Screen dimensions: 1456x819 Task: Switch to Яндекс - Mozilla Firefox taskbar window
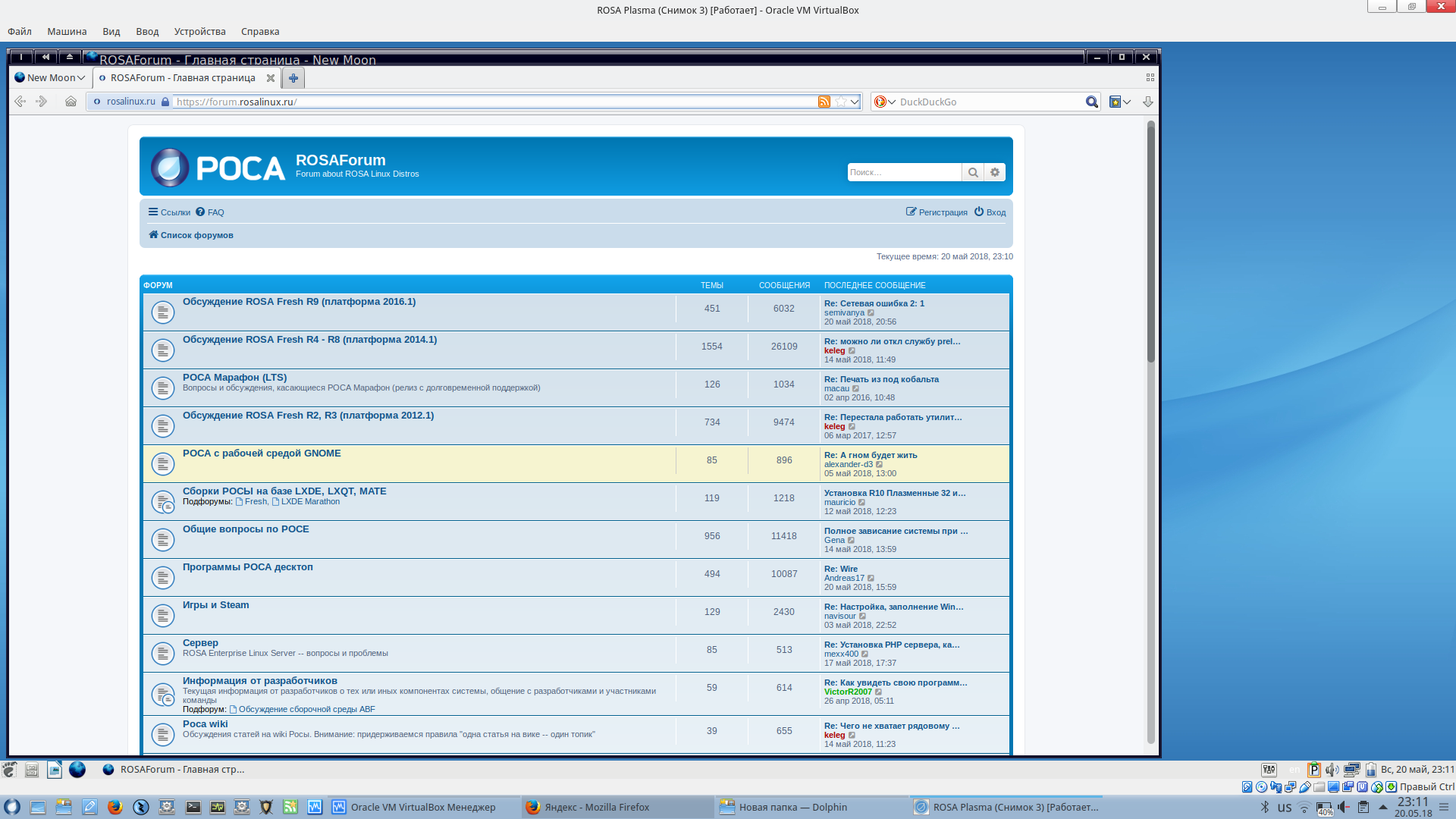click(x=596, y=807)
